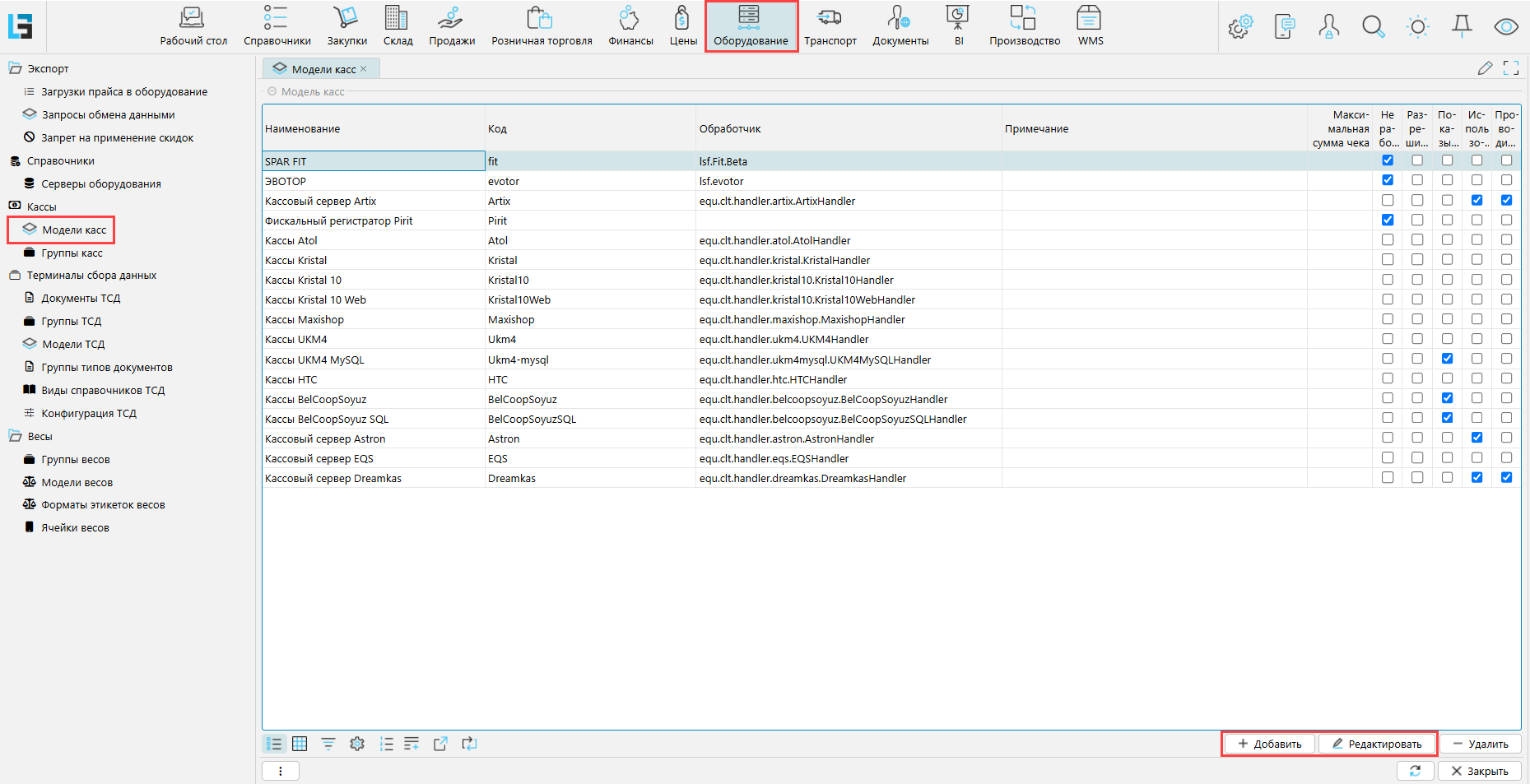
Task: Enable the first checkbox in Кассы Atol row
Action: pyautogui.click(x=1388, y=240)
